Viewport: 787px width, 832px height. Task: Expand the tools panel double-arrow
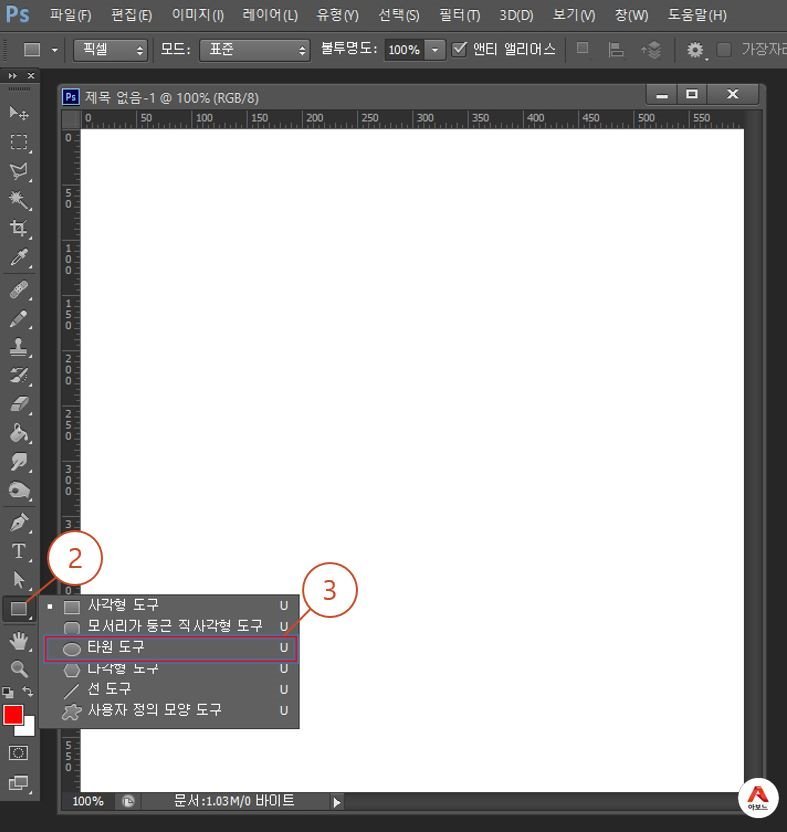click(x=13, y=76)
